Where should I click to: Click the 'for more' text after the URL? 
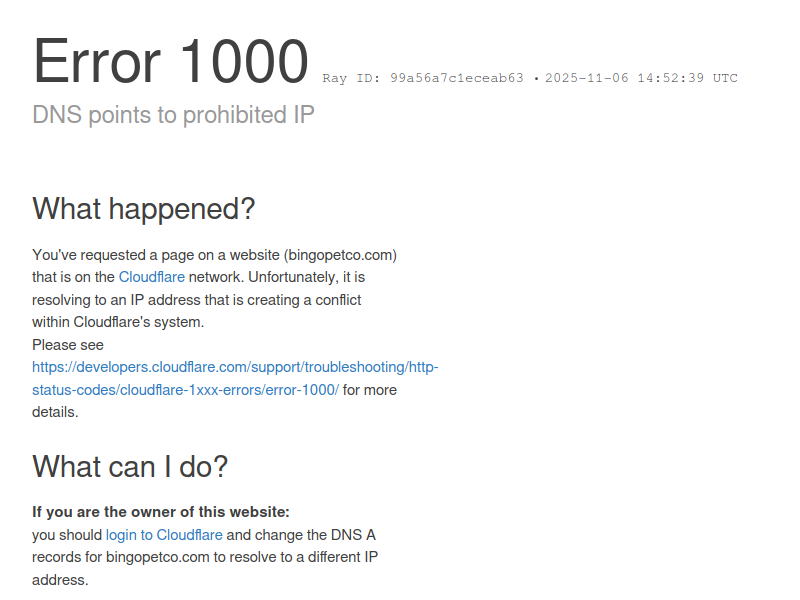click(x=369, y=390)
